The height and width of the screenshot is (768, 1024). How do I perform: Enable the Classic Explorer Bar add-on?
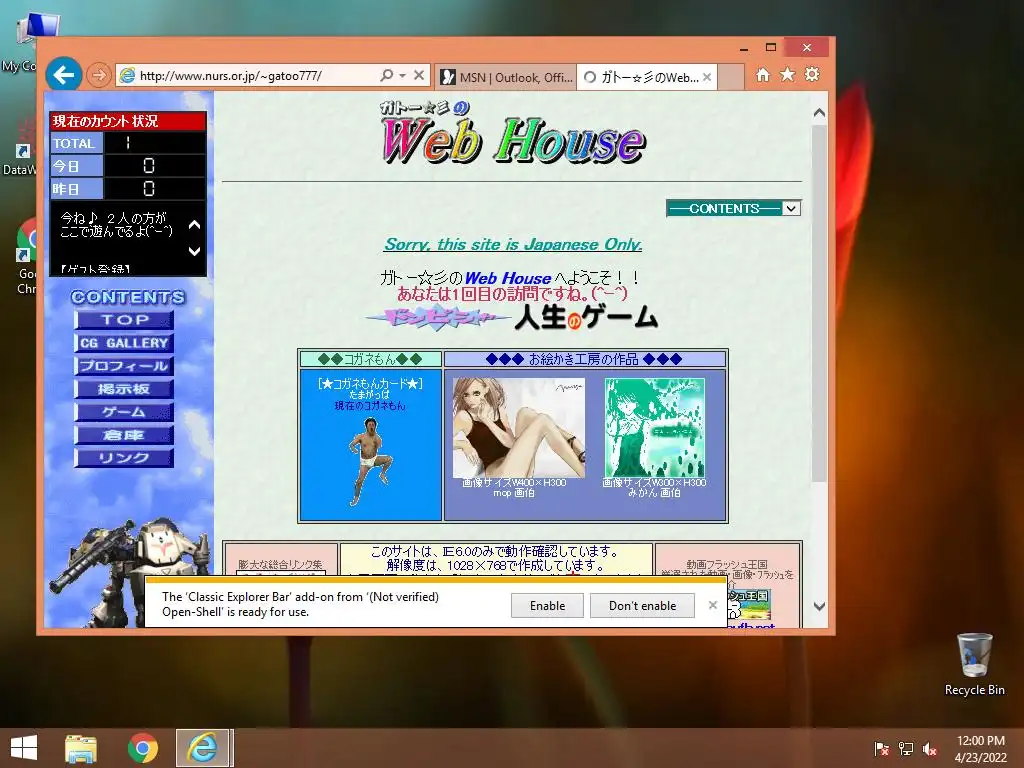pyautogui.click(x=547, y=605)
